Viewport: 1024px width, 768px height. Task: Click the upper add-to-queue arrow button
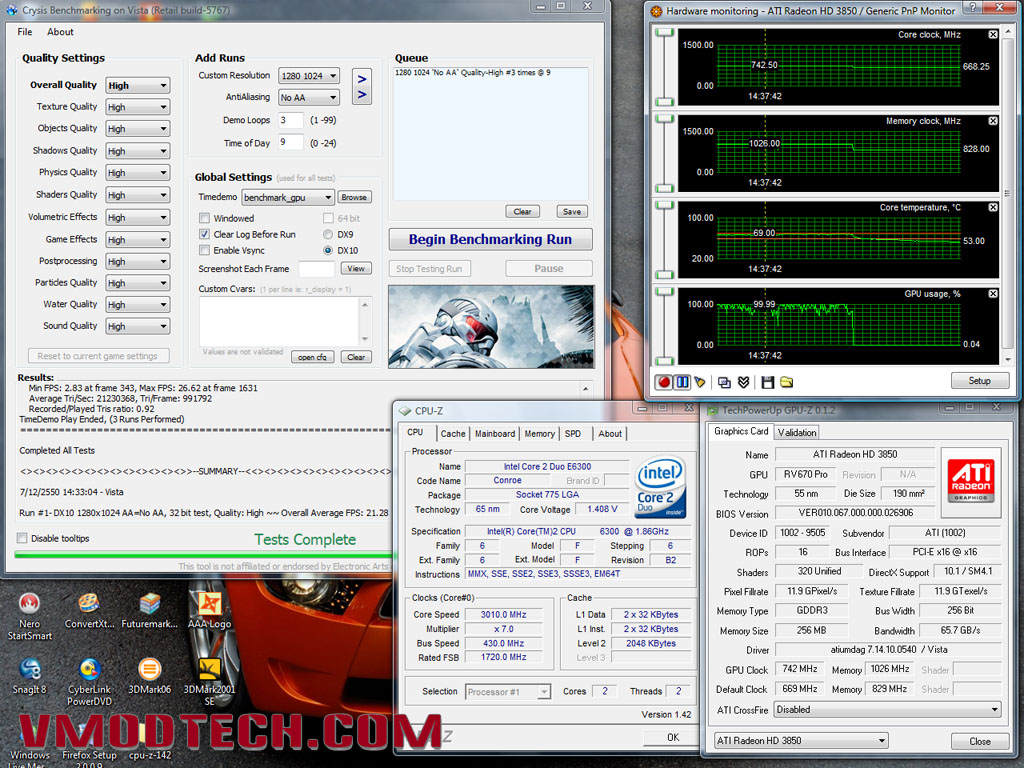tap(362, 78)
